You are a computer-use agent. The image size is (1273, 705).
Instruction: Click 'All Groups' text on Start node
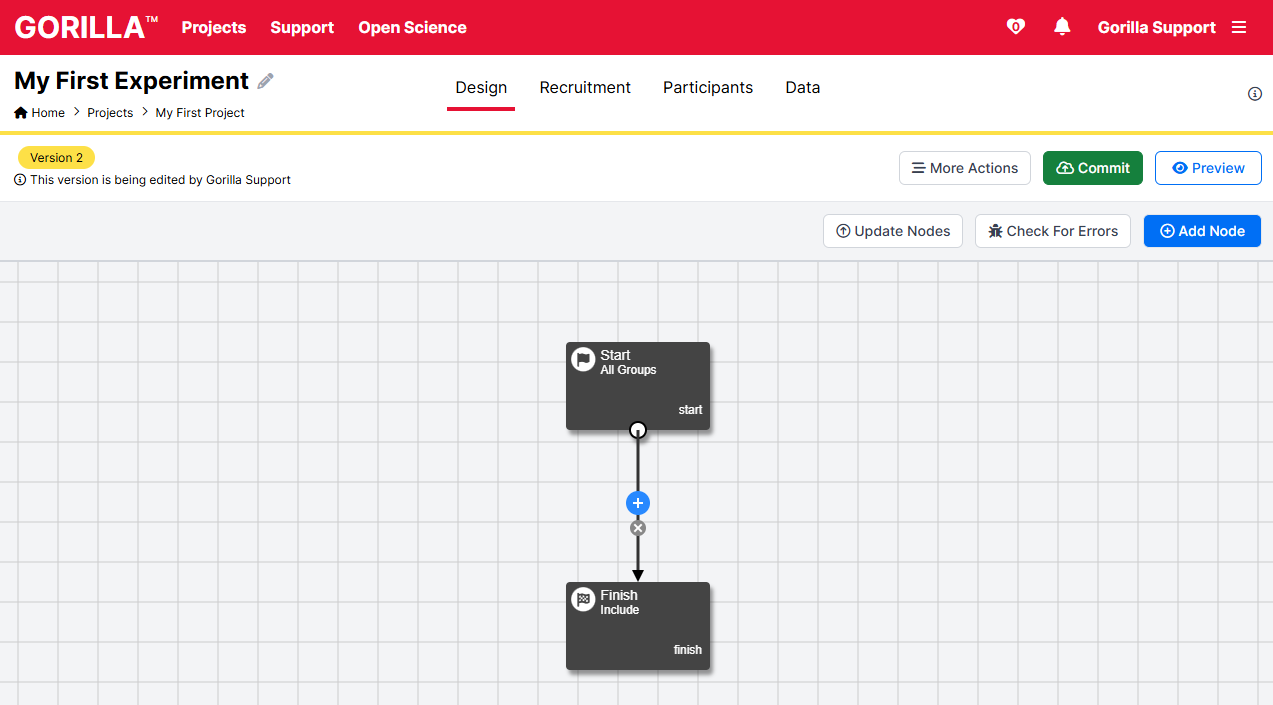[628, 370]
